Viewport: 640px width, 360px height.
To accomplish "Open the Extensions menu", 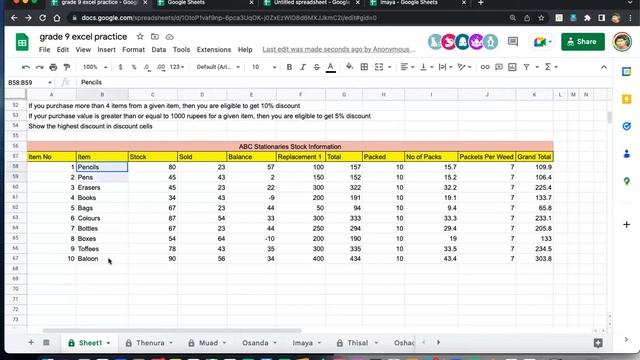I will [x=214, y=49].
